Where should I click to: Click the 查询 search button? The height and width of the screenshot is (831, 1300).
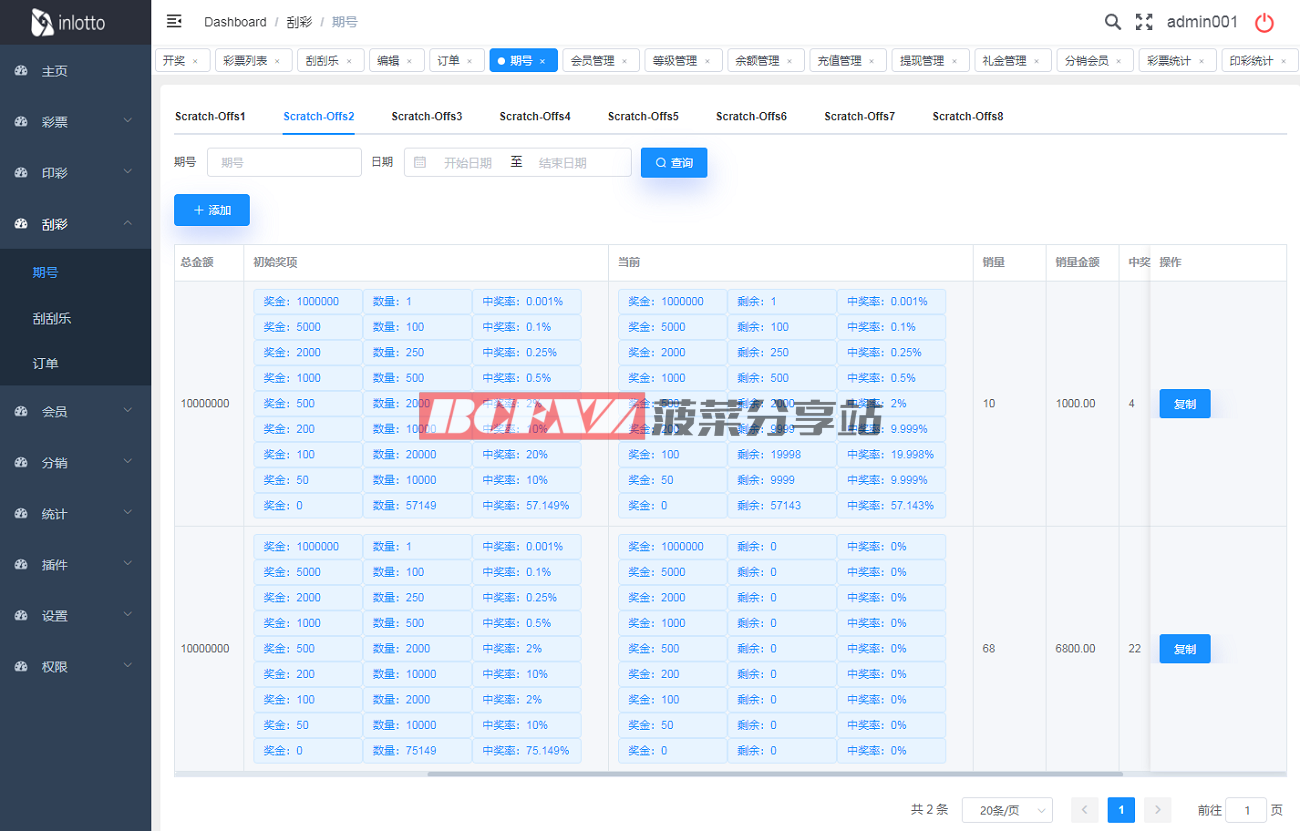674,163
